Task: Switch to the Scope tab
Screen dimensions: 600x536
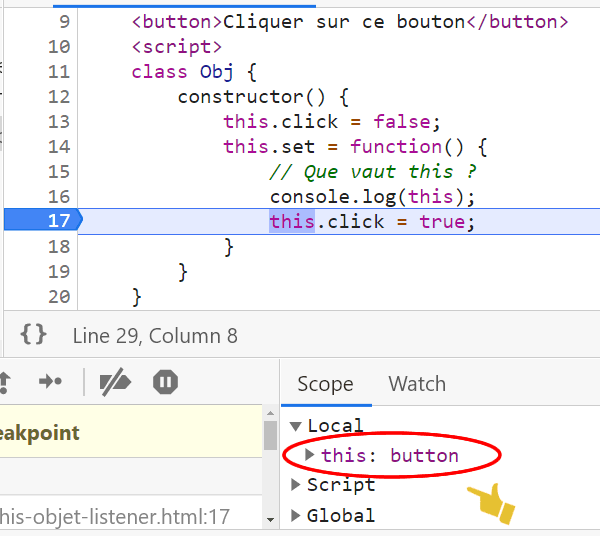Action: (x=326, y=384)
